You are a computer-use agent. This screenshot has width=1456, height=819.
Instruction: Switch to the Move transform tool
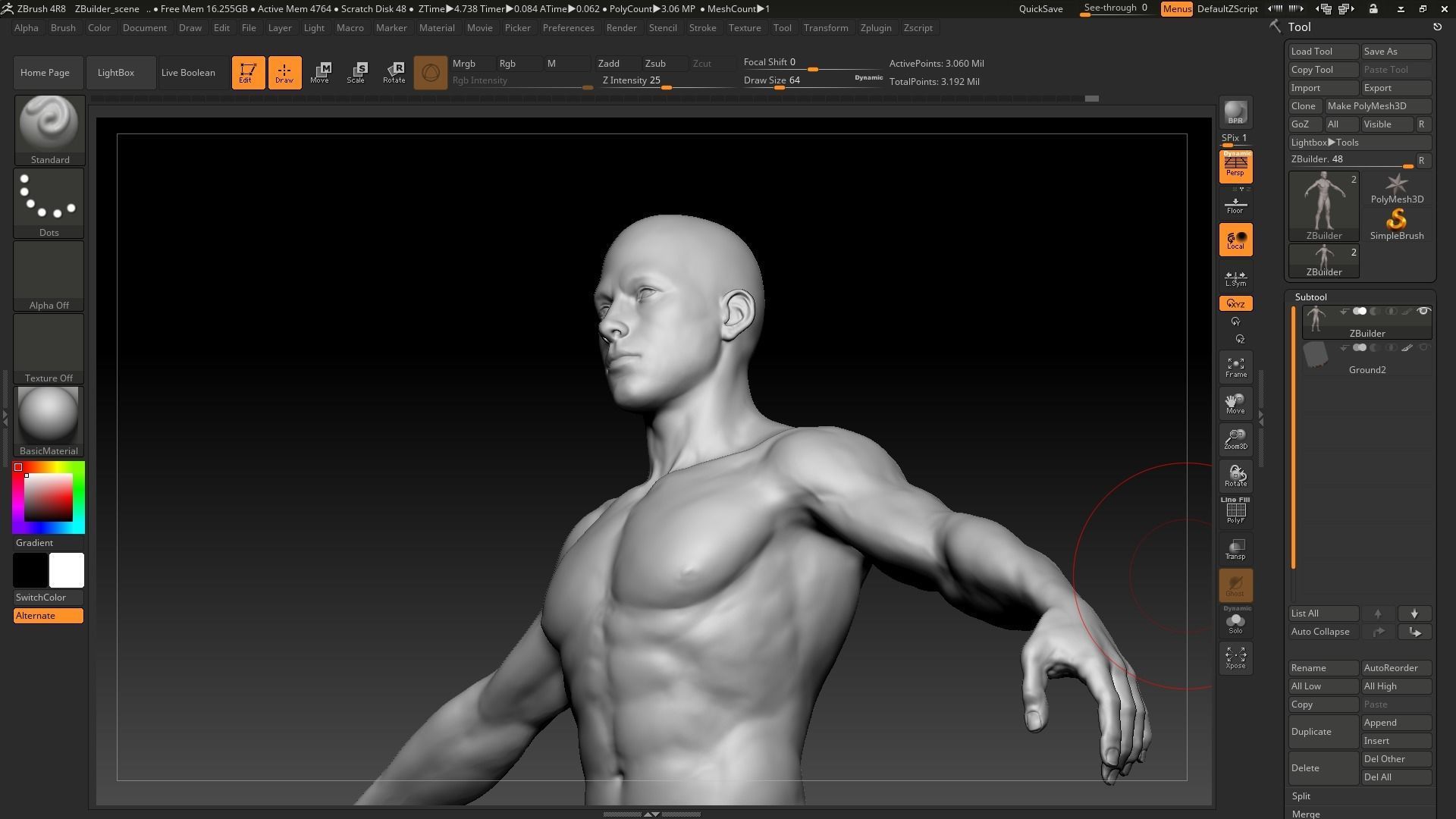[320, 73]
